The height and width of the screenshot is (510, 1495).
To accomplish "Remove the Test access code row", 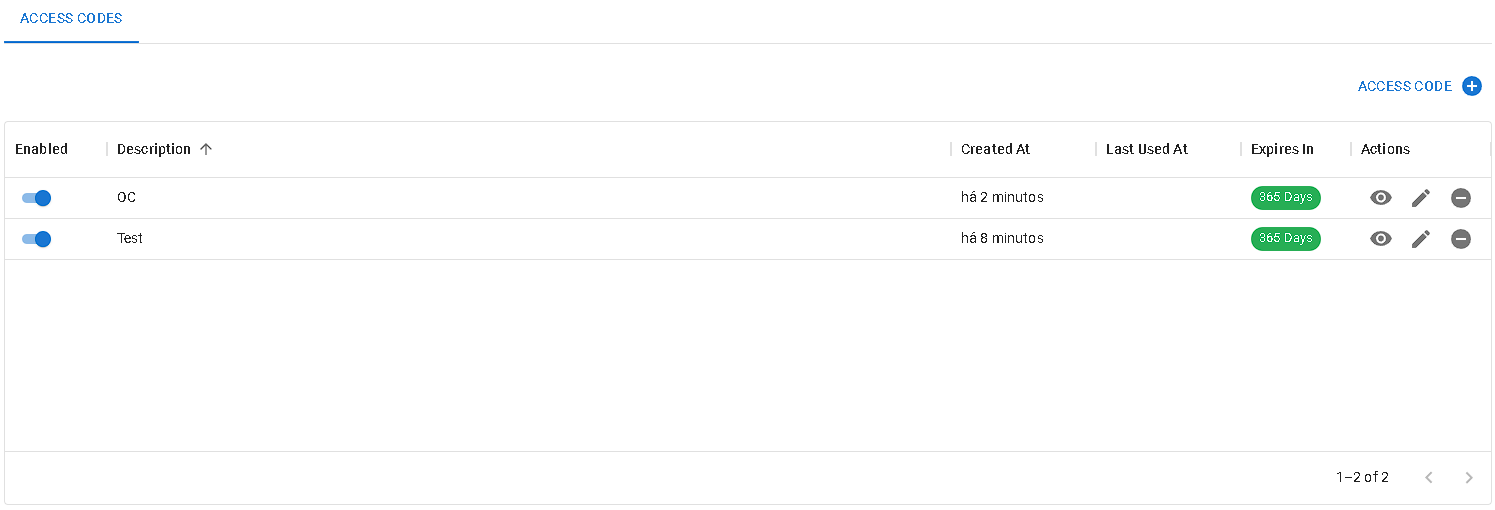I will coord(1461,239).
